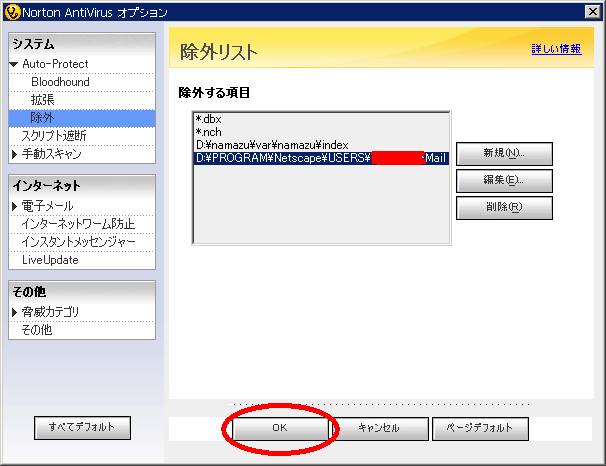Confirm with the OK button
606x466 pixels.
280,428
